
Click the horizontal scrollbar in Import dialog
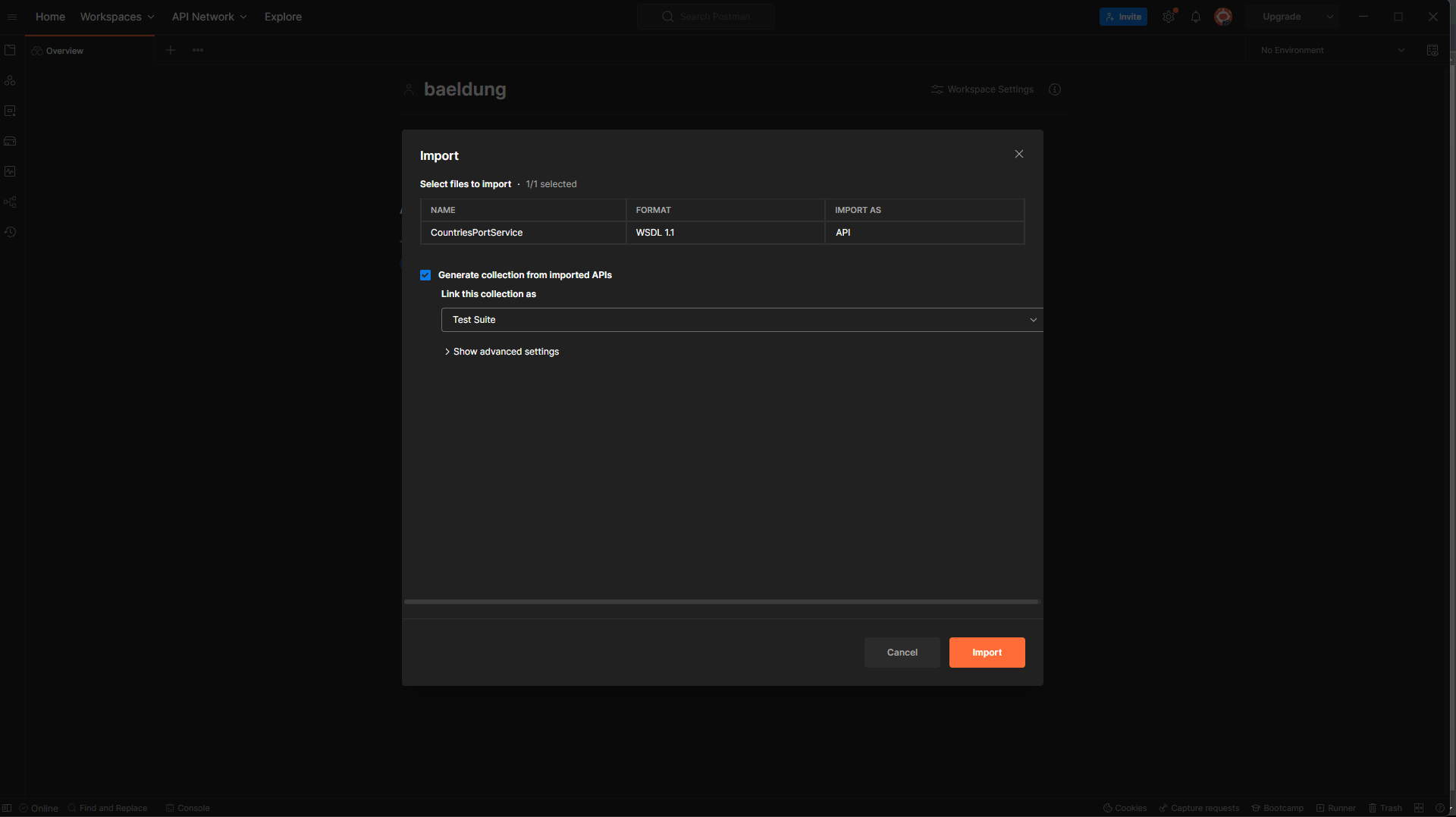coord(721,602)
